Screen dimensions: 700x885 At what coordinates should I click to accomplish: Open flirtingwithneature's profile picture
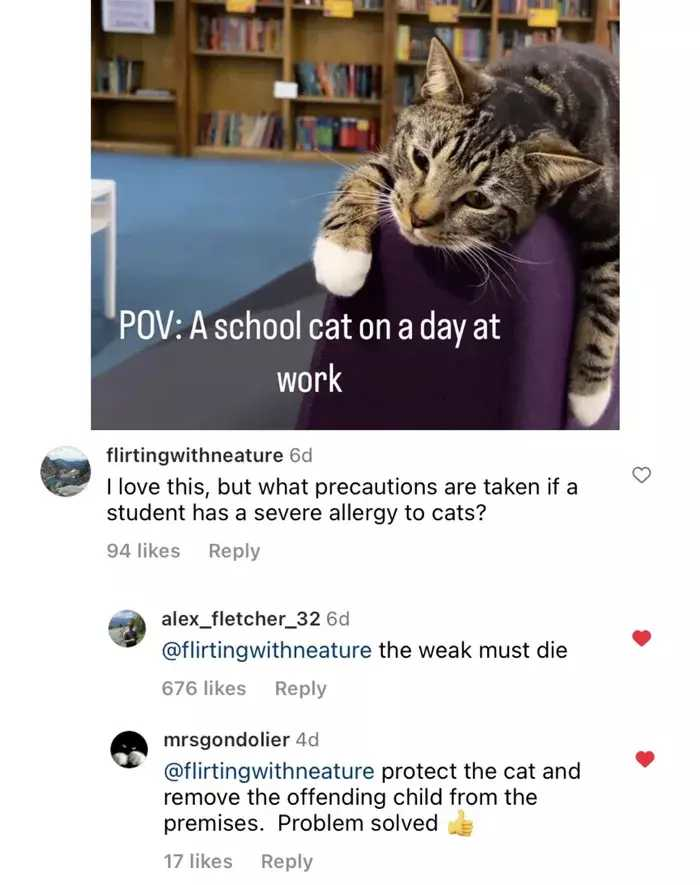coord(65,471)
